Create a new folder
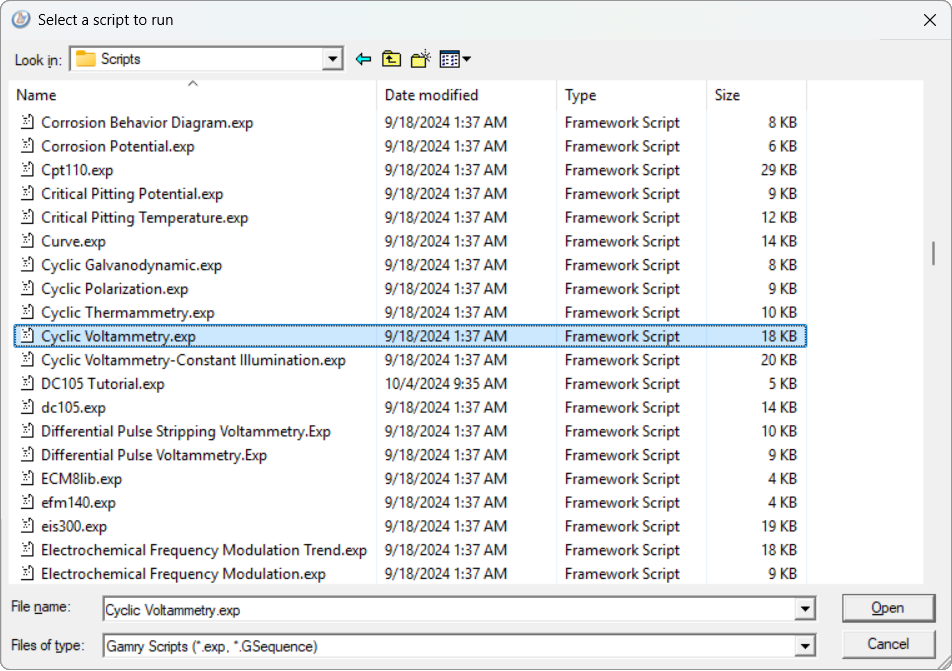952x671 pixels. [421, 59]
